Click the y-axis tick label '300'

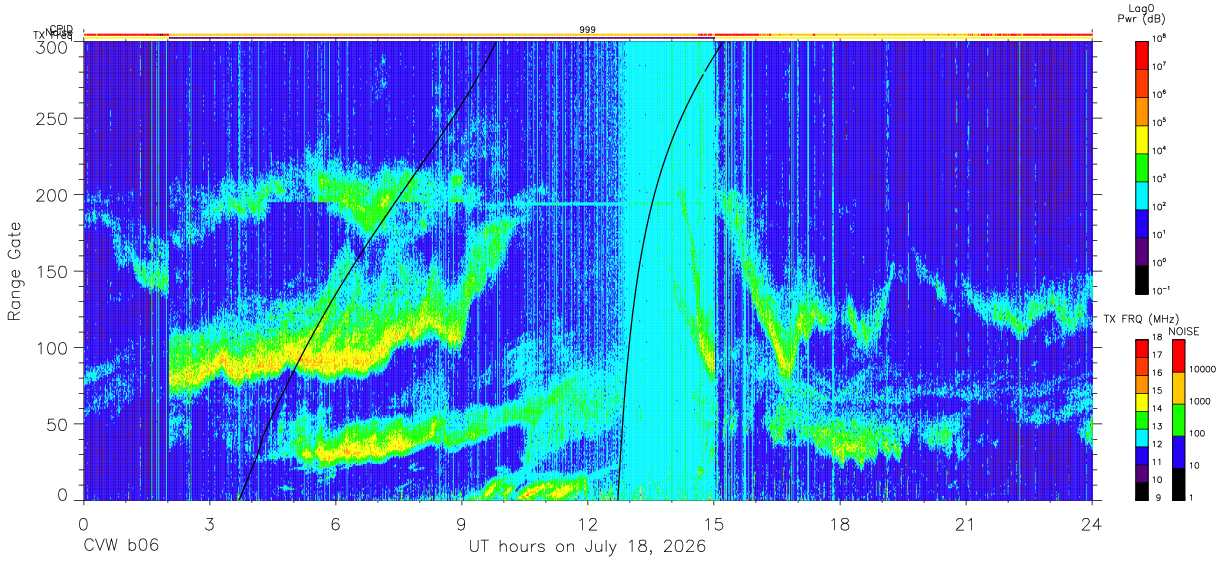(x=53, y=46)
